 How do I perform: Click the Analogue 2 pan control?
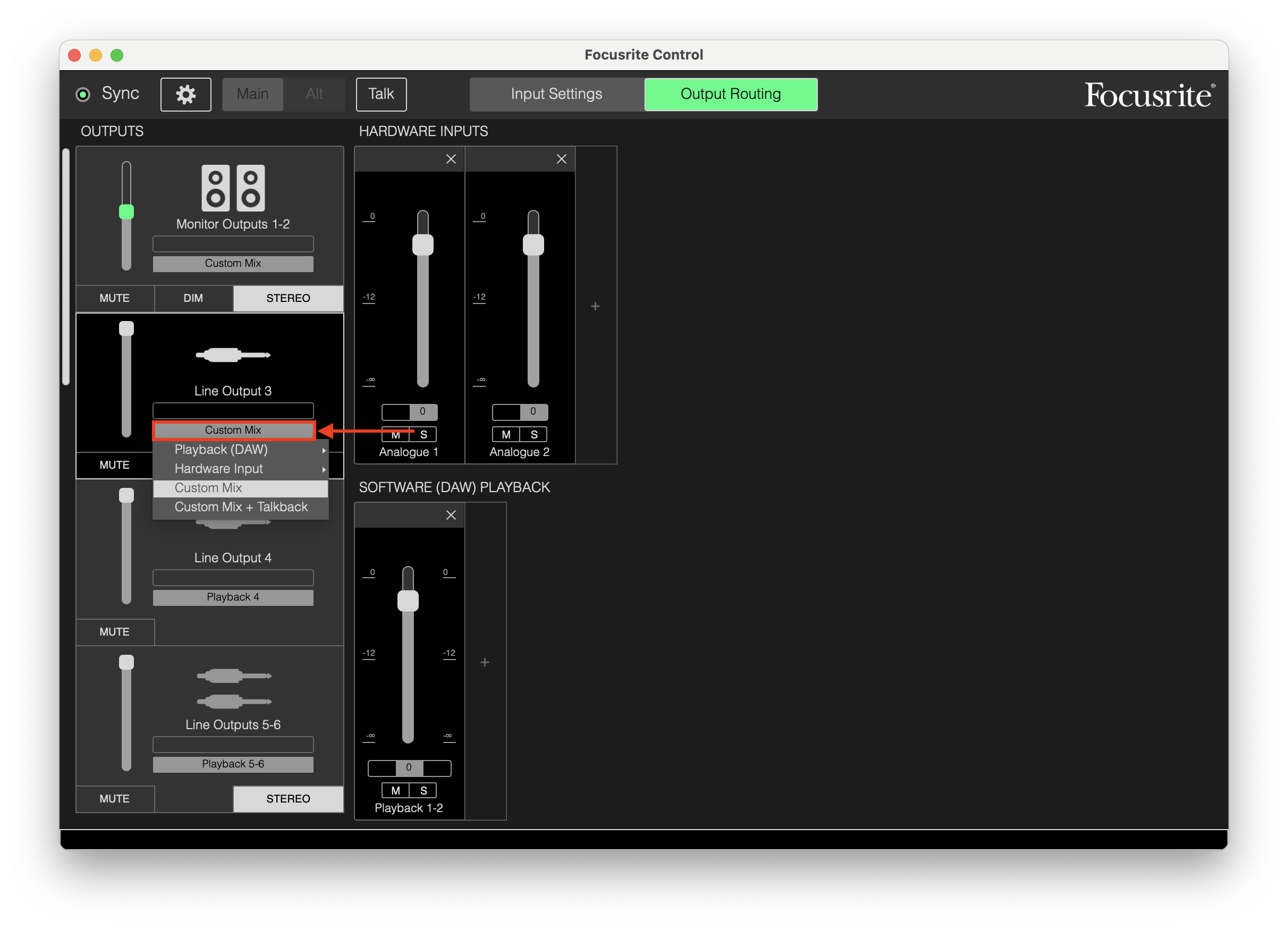520,412
